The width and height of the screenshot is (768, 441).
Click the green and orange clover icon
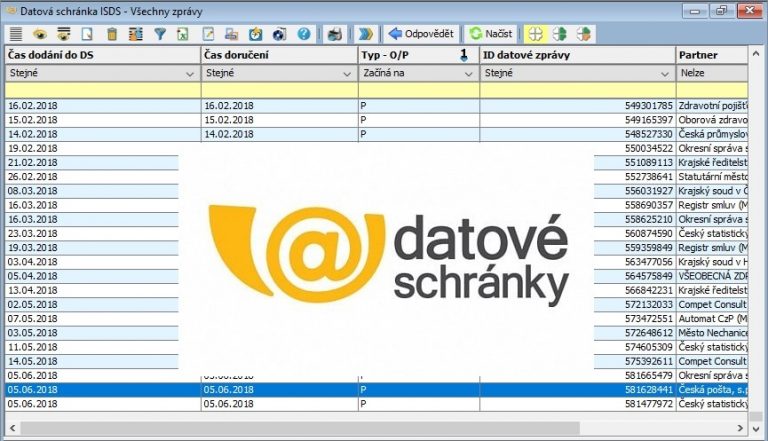coord(583,34)
